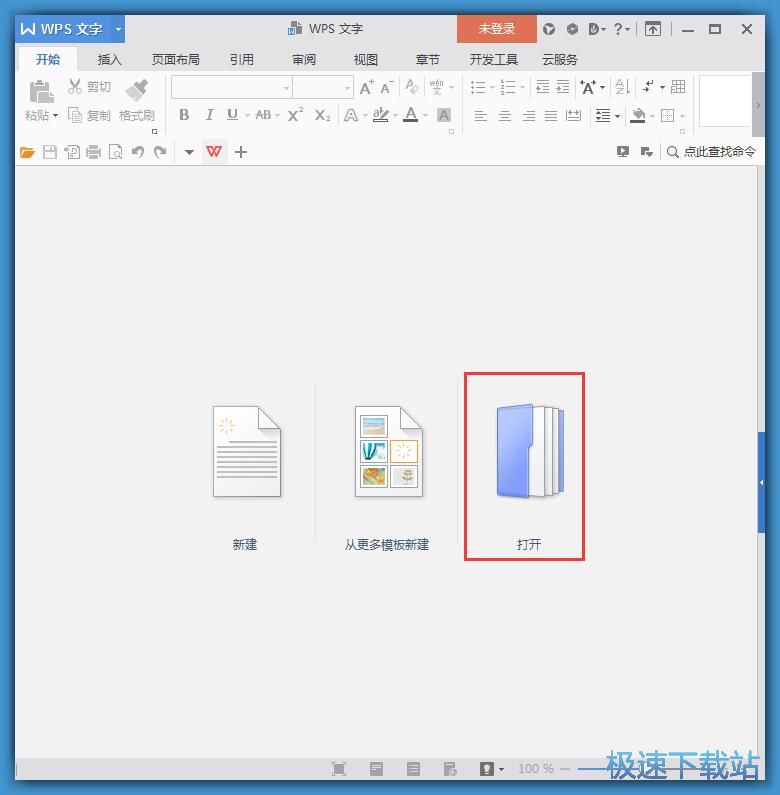The height and width of the screenshot is (795, 780).
Task: Click the text effects outlined A icon
Action: (x=350, y=115)
